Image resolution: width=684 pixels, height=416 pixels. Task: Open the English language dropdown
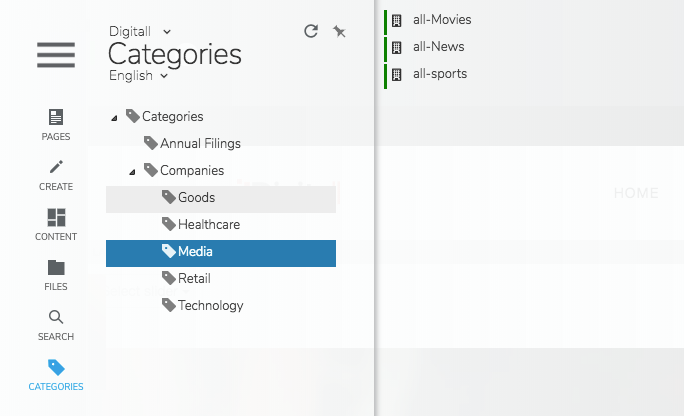coord(138,75)
